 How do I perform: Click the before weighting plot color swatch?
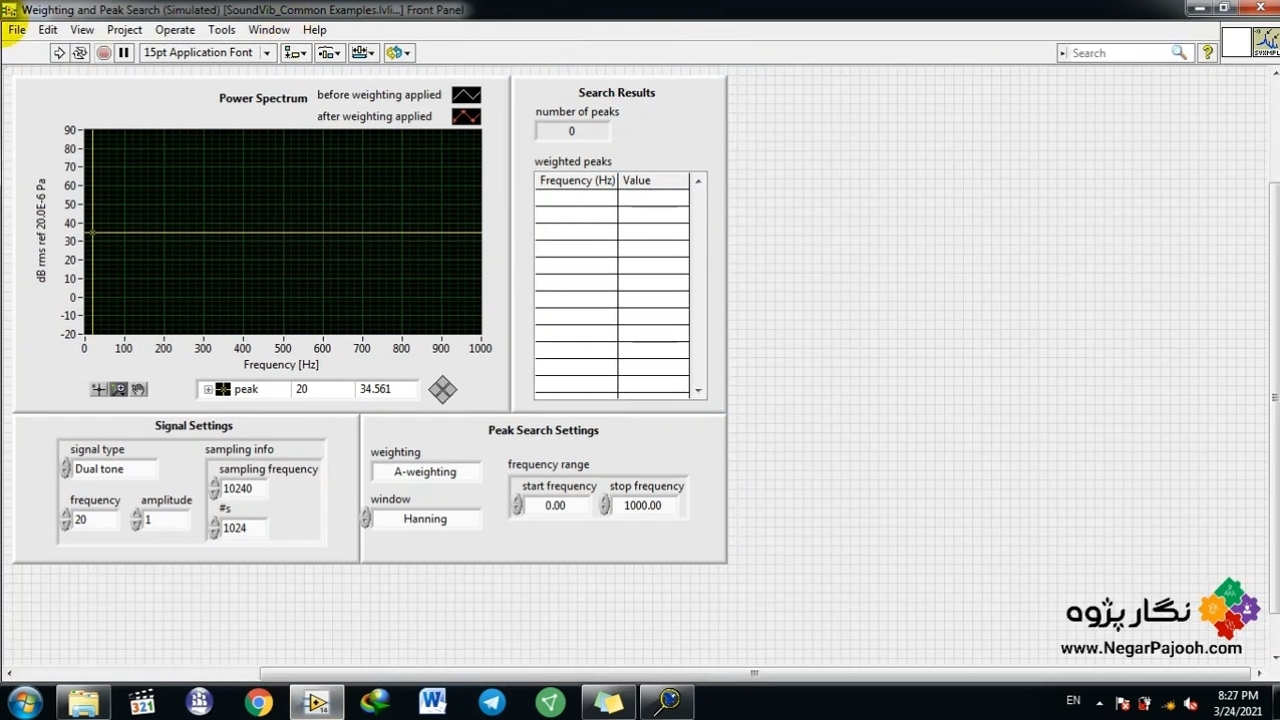pos(466,95)
